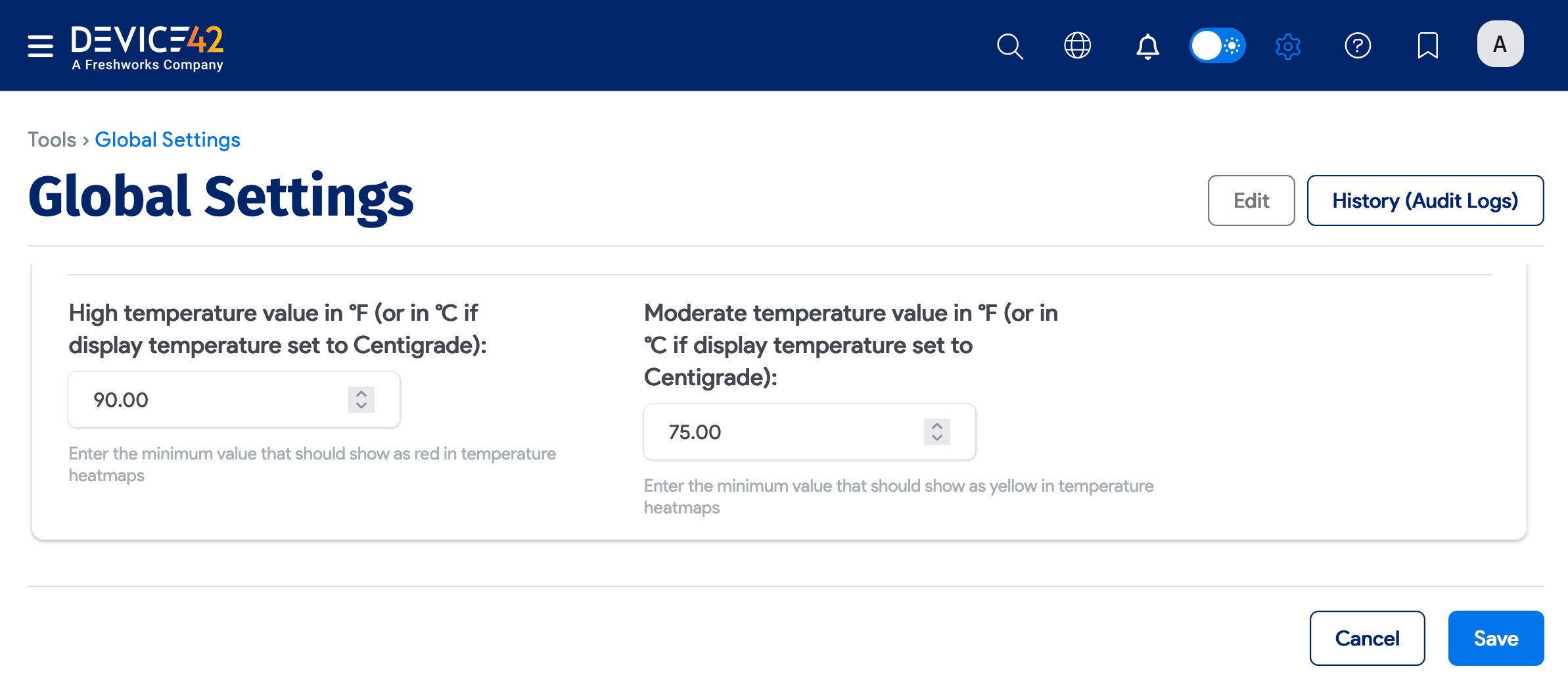The height and width of the screenshot is (681, 1568).
Task: Open the search magnifier icon
Action: pyautogui.click(x=1009, y=45)
